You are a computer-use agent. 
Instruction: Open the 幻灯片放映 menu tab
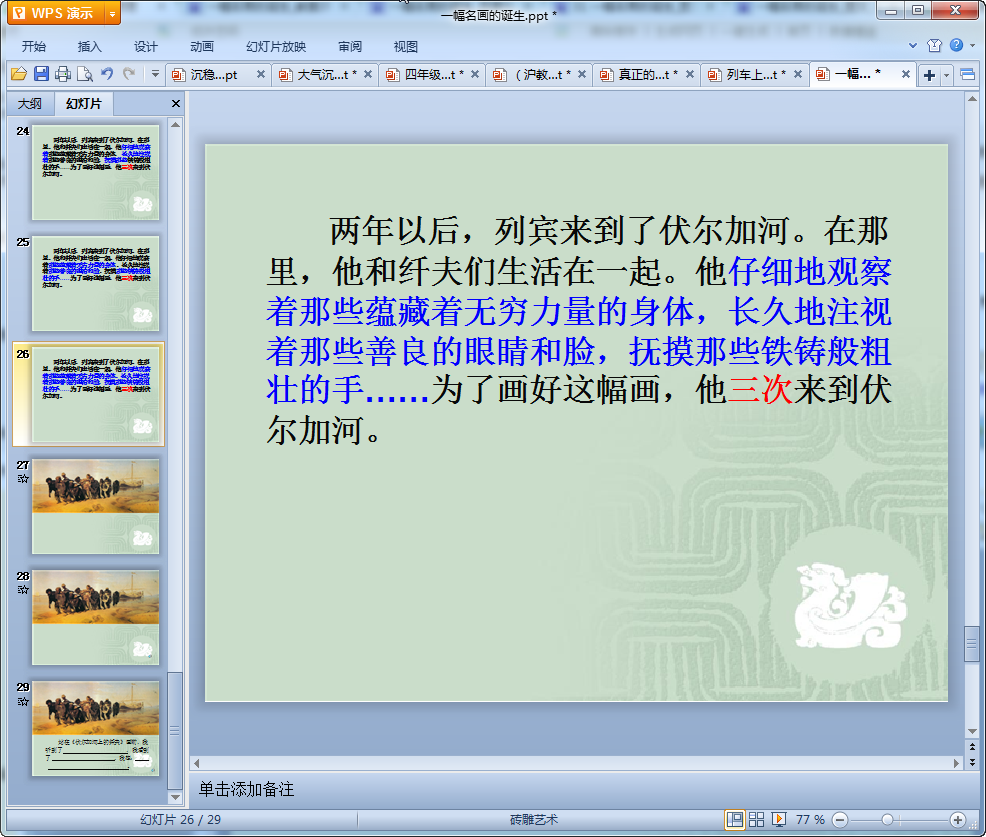click(276, 47)
